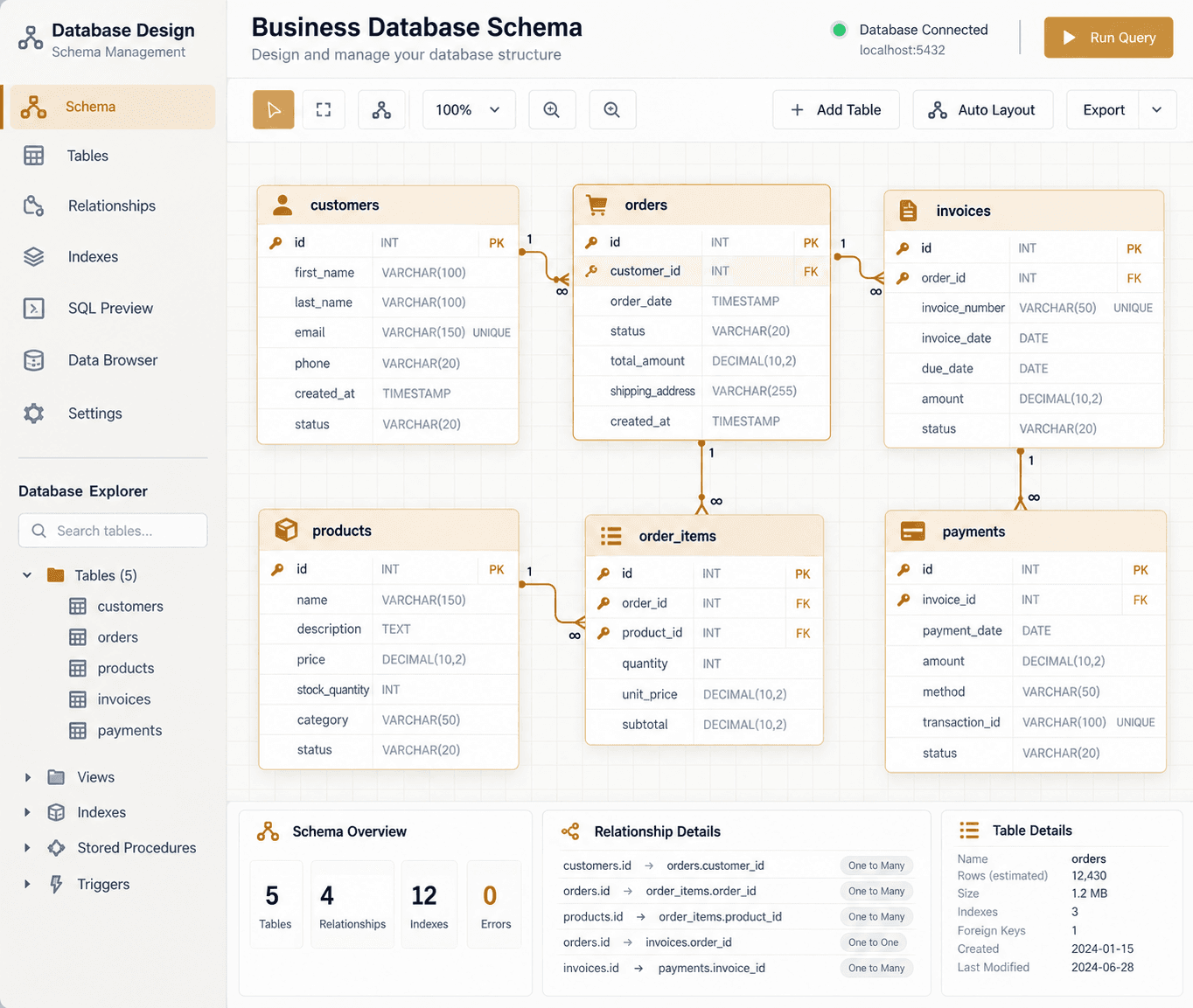Click the Export button
The width and height of the screenshot is (1193, 1008).
click(1103, 110)
